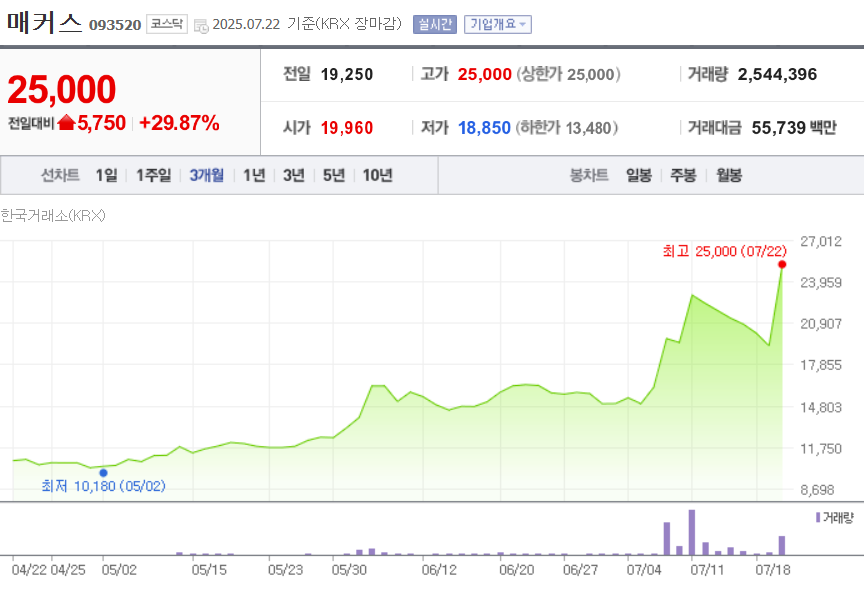Viewport: 864px width, 589px height.
Task: Select the 3개월 line chart tab
Action: click(x=207, y=175)
